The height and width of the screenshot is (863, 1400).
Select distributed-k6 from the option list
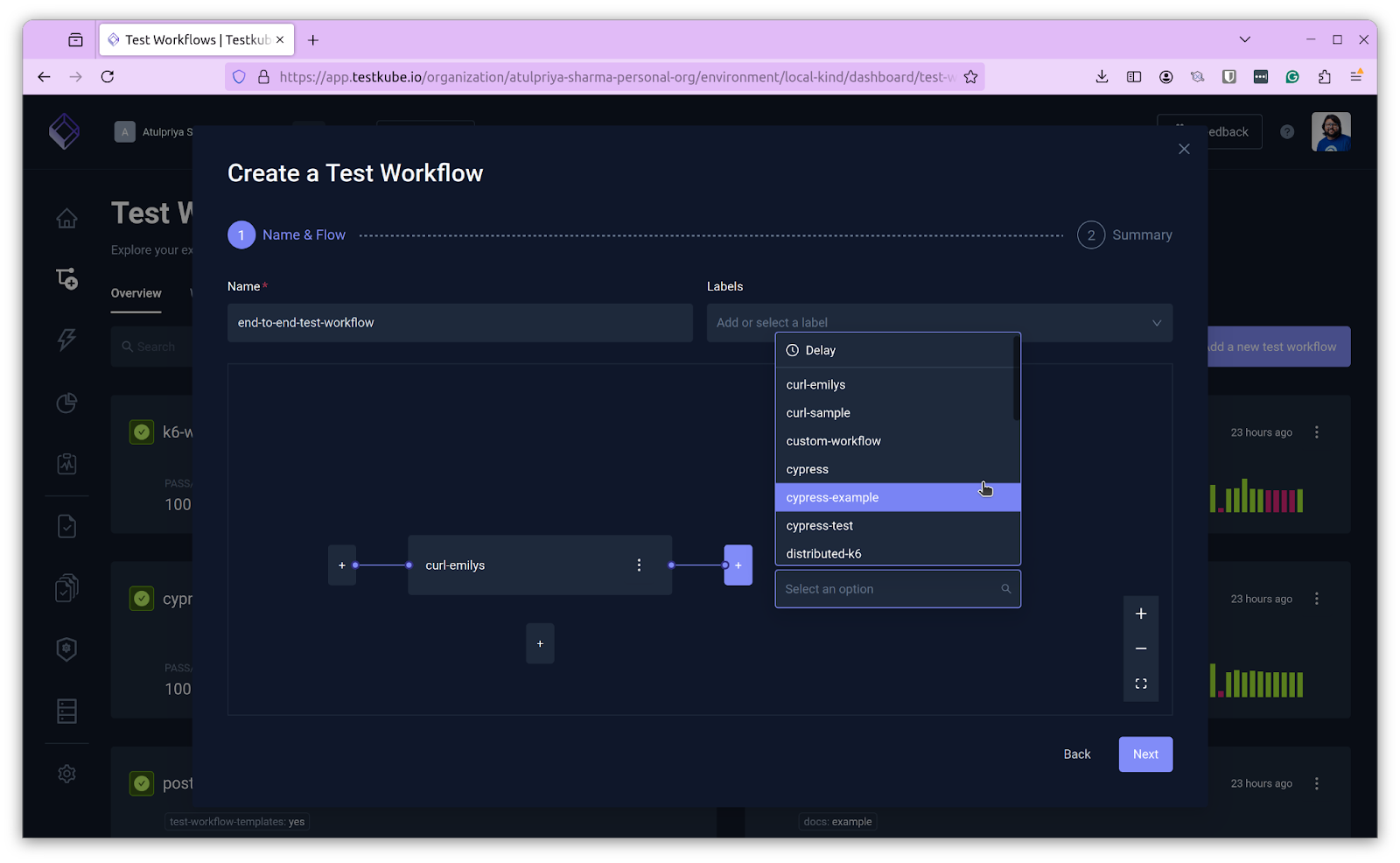coord(898,553)
